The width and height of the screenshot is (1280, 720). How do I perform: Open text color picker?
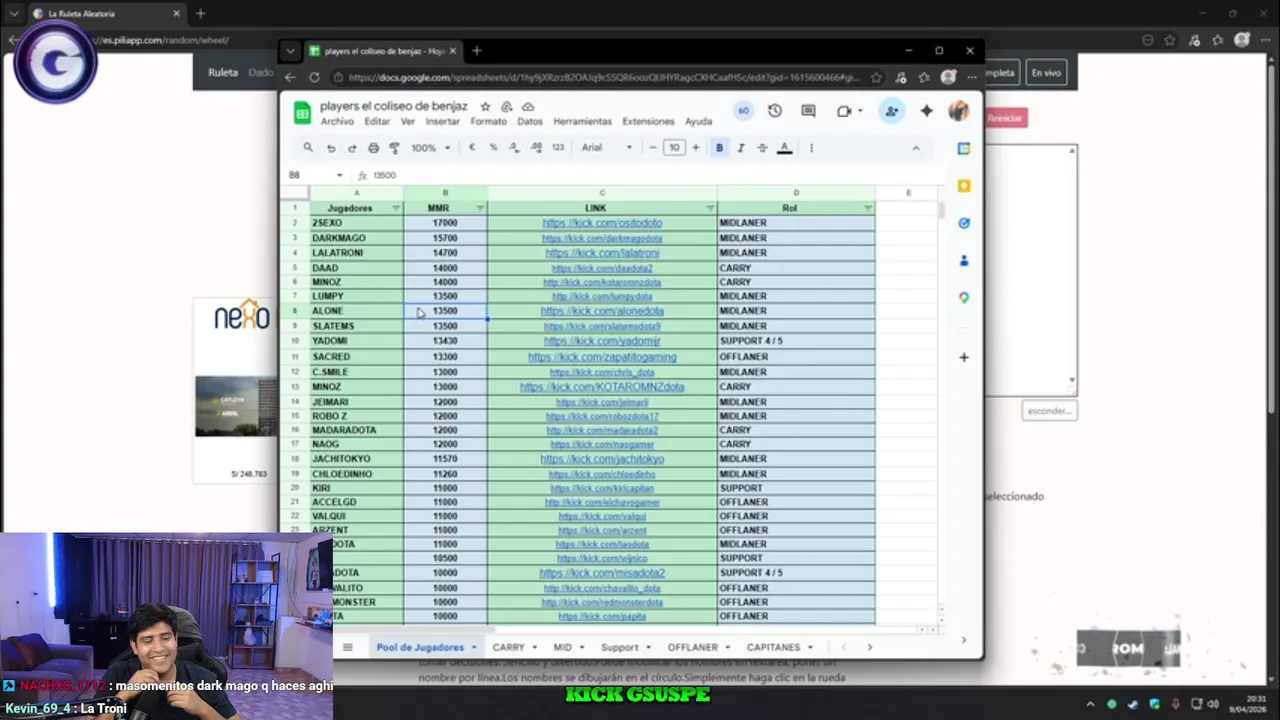785,148
